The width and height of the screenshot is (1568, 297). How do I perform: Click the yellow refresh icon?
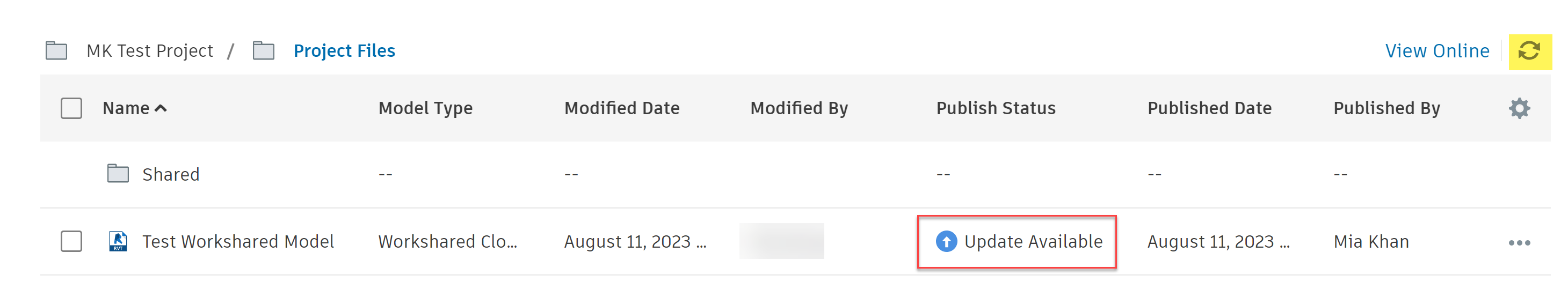pyautogui.click(x=1528, y=51)
